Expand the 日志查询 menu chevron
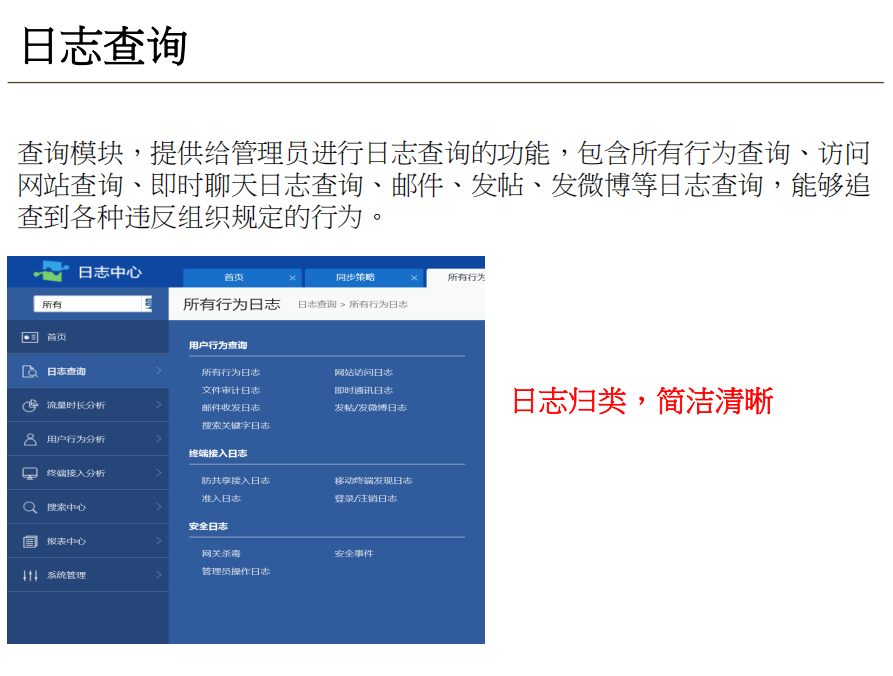893x676 pixels. [159, 371]
